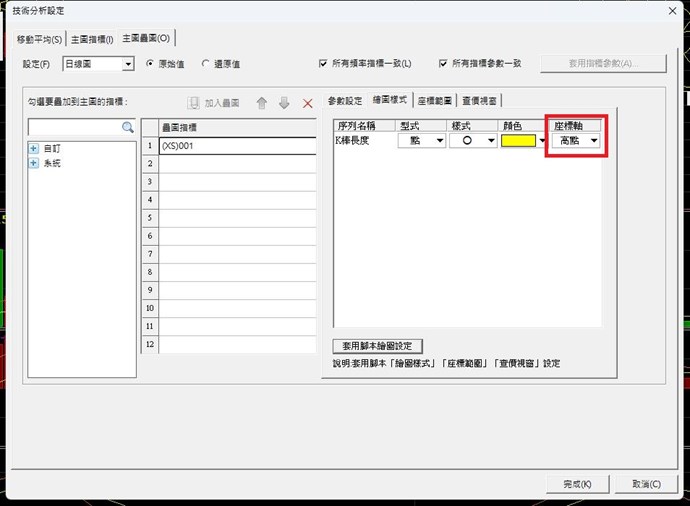Click the 套用腳本繪圖設定 button
The image size is (690, 506).
pyautogui.click(x=370, y=346)
